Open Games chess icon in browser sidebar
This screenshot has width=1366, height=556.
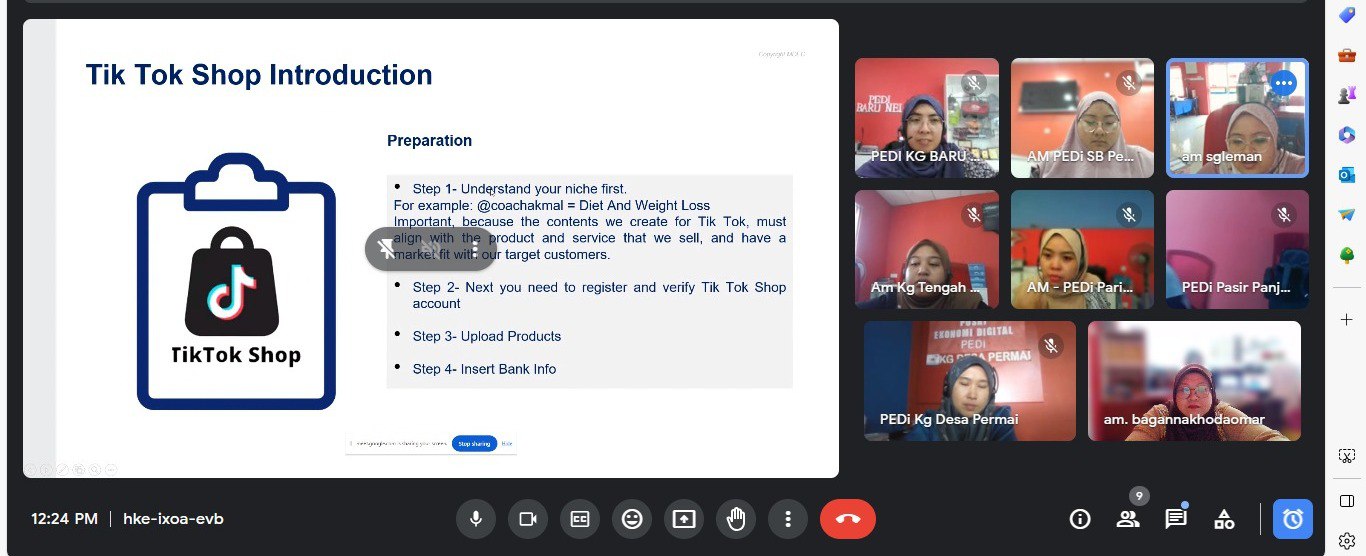tap(1346, 95)
